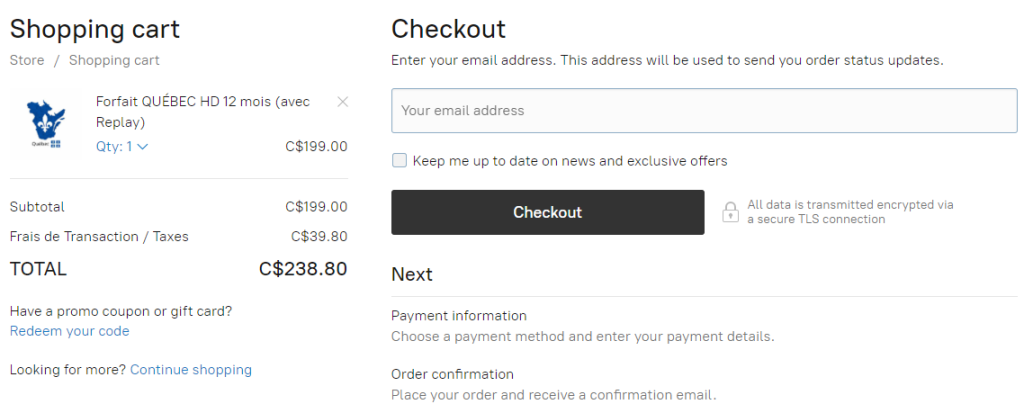The height and width of the screenshot is (413, 1024).
Task: Open the Québec fleur-de-lis product thumbnail
Action: click(43, 124)
